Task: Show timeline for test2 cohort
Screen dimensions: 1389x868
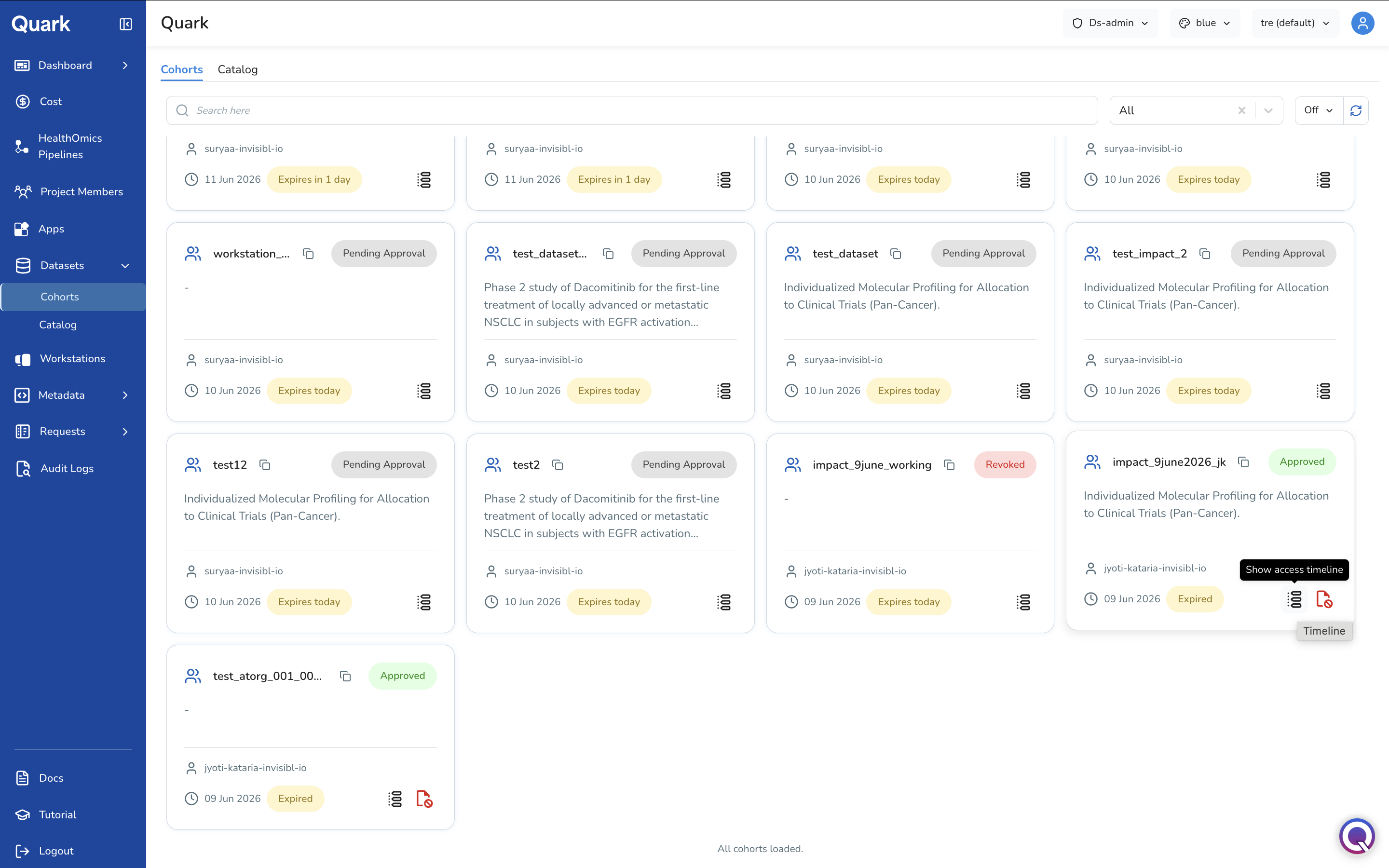Action: tap(724, 602)
